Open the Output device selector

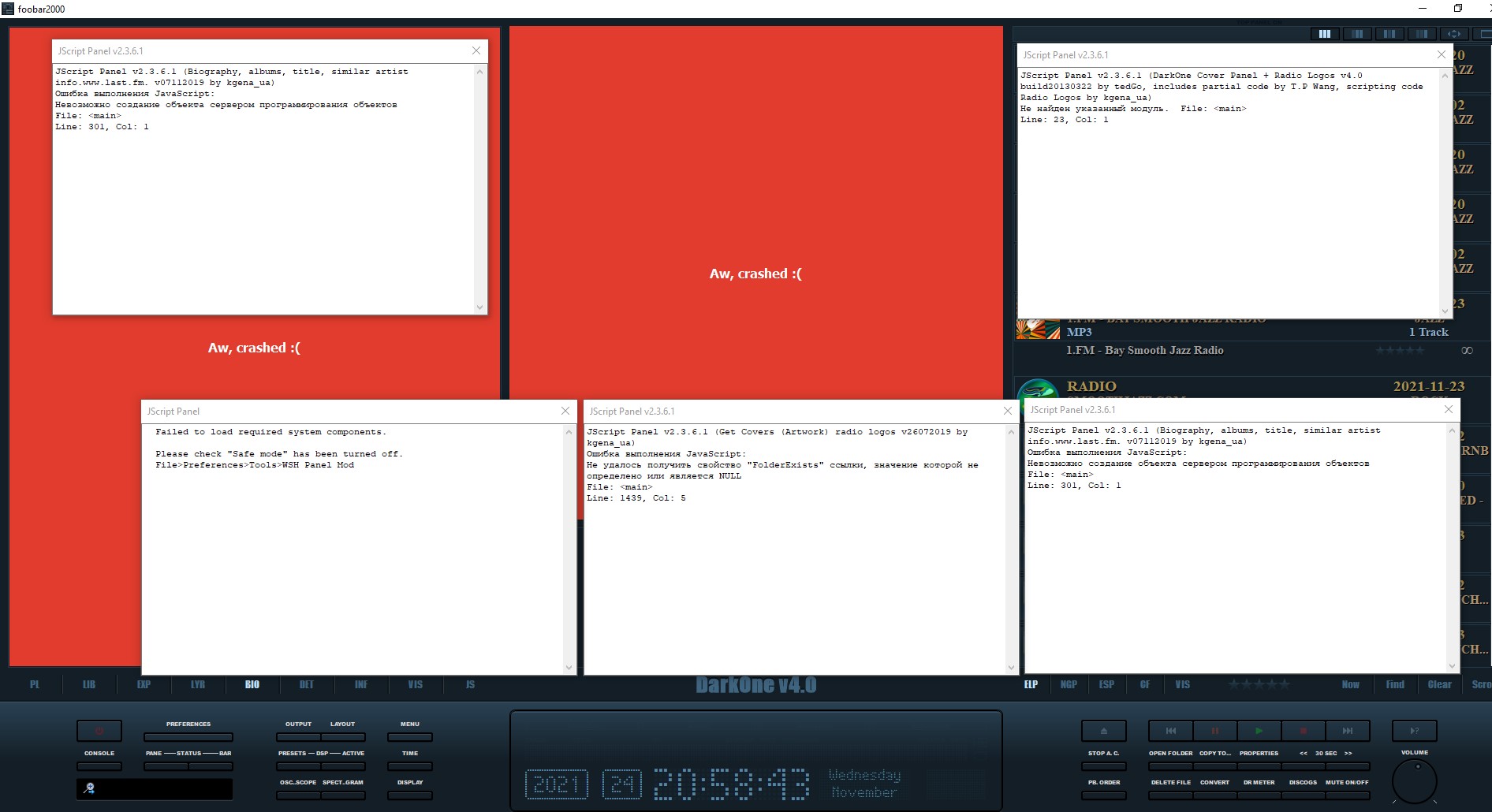tap(298, 737)
